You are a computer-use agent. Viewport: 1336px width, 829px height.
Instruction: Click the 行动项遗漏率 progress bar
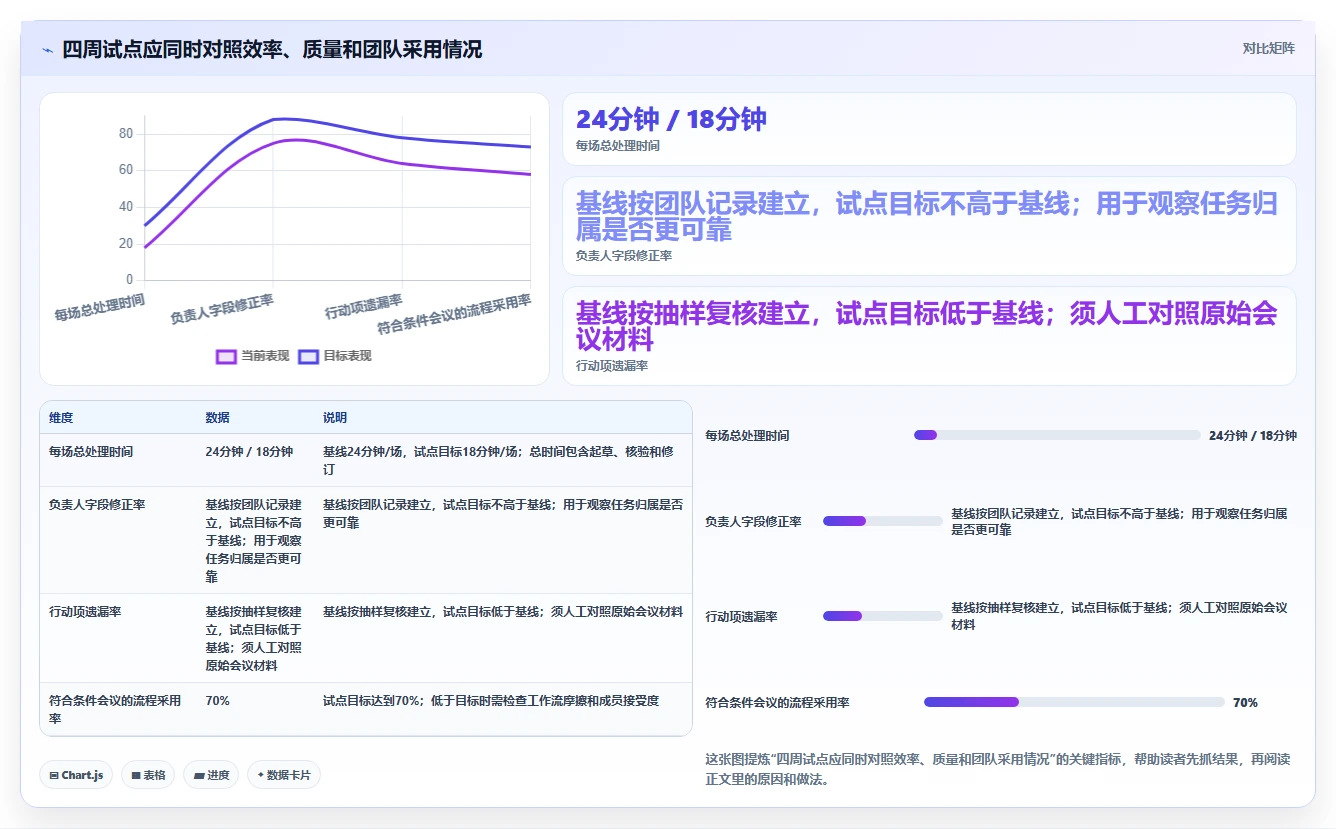click(x=882, y=616)
